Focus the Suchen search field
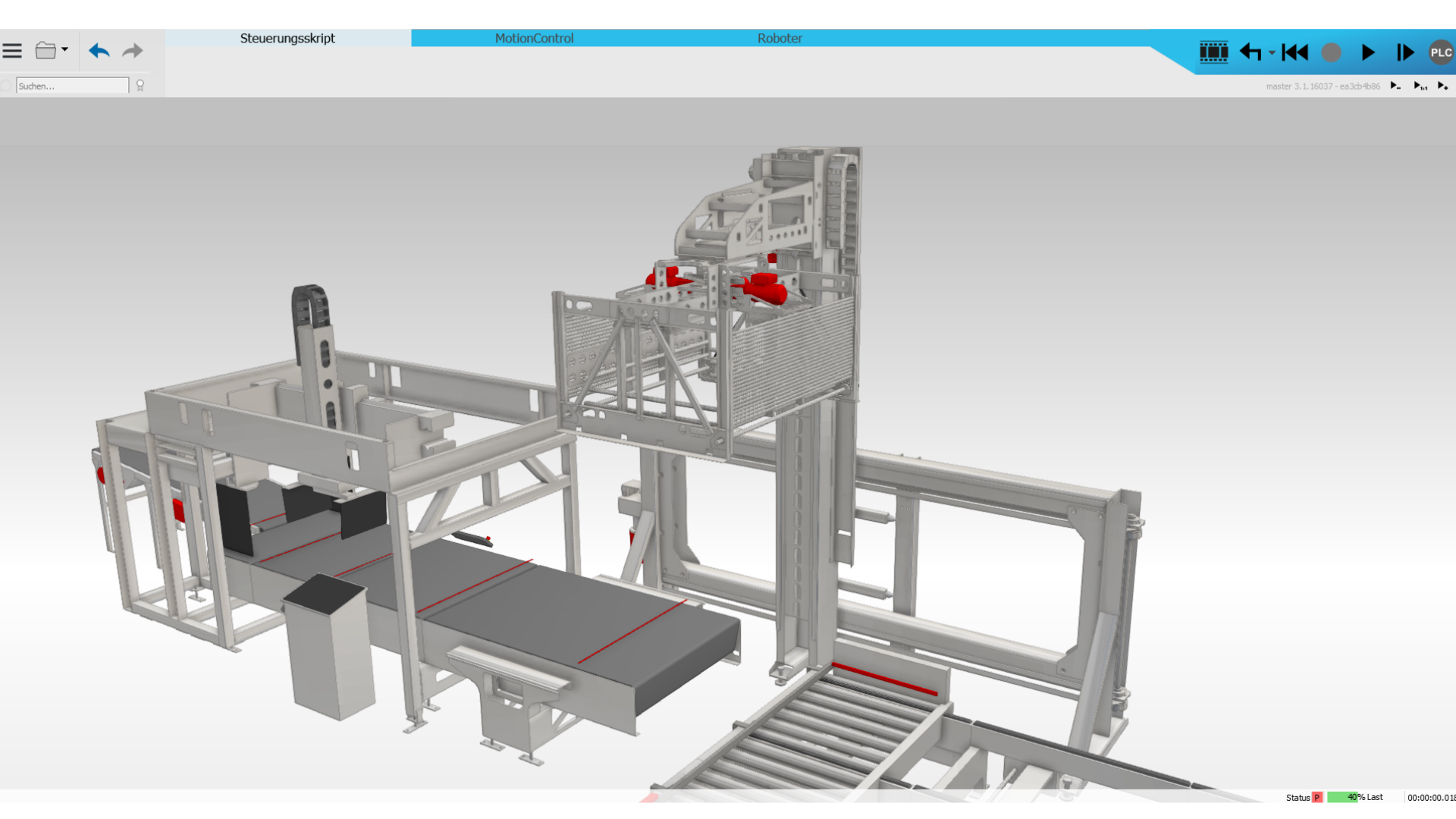The image size is (1456, 819). tap(72, 86)
